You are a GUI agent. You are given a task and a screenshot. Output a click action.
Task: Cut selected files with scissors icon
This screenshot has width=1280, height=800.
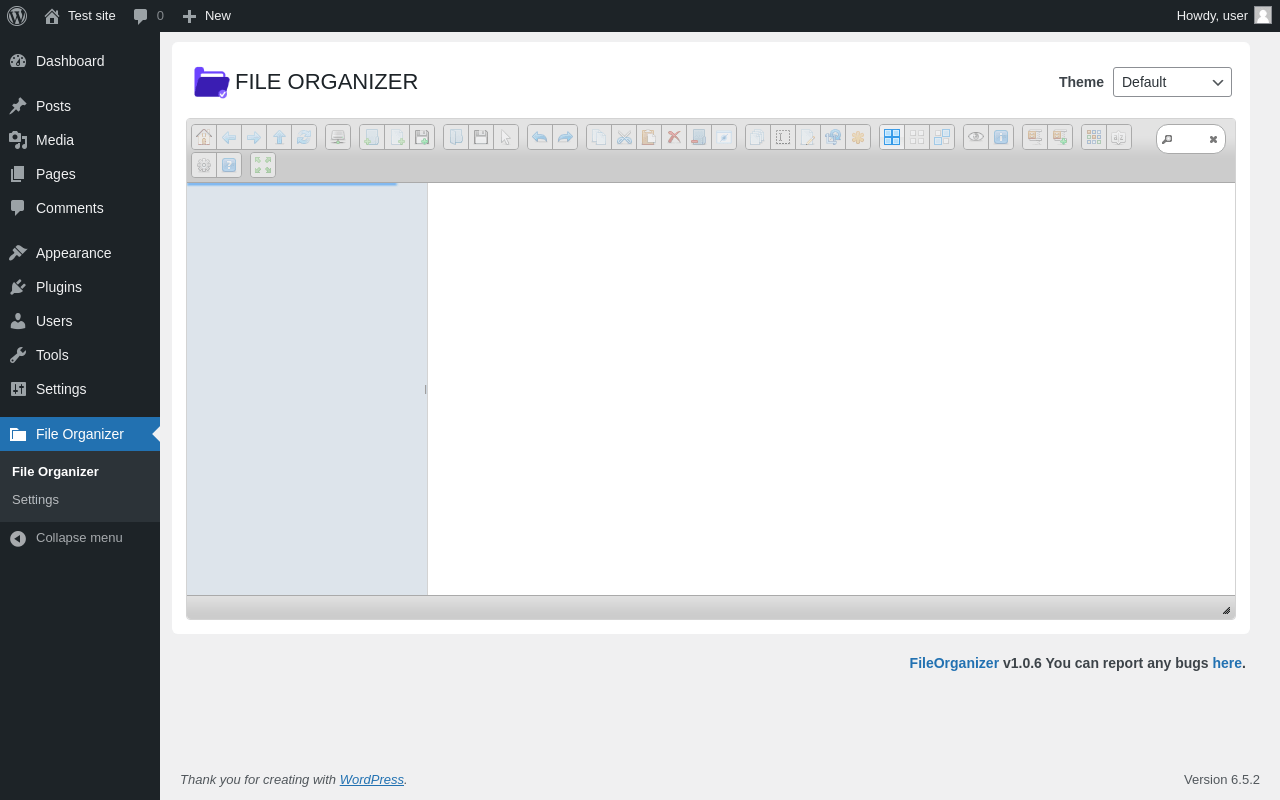[x=624, y=137]
